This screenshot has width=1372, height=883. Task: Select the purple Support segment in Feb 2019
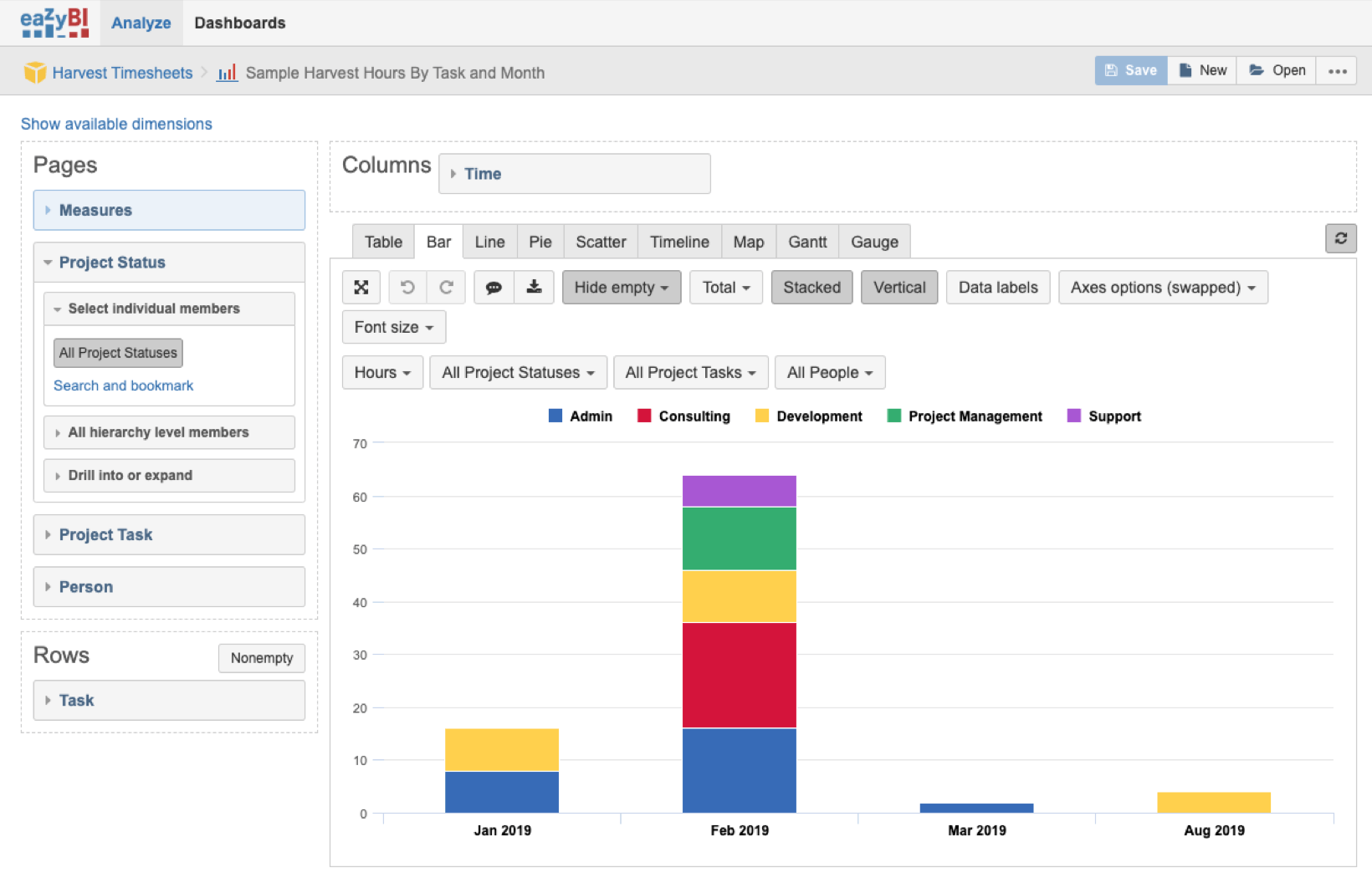[x=739, y=490]
